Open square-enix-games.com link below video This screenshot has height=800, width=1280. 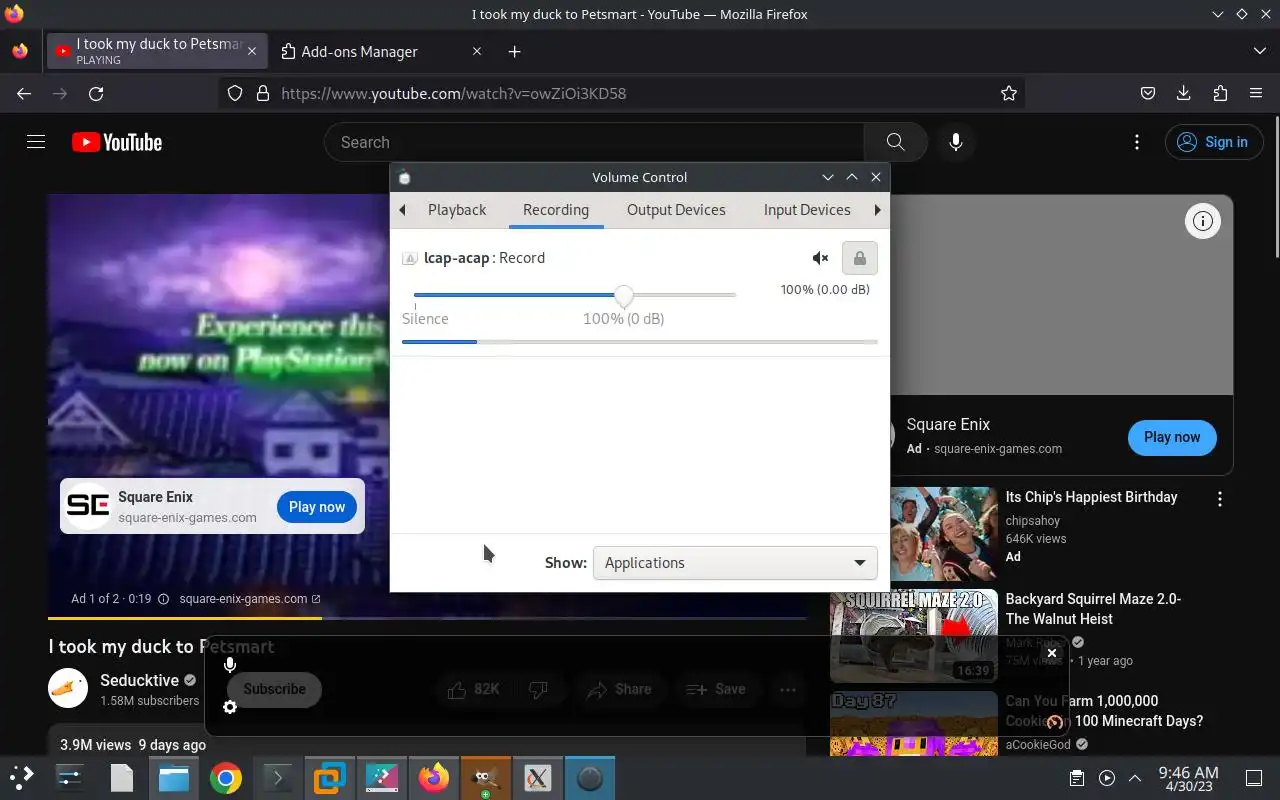pos(250,599)
